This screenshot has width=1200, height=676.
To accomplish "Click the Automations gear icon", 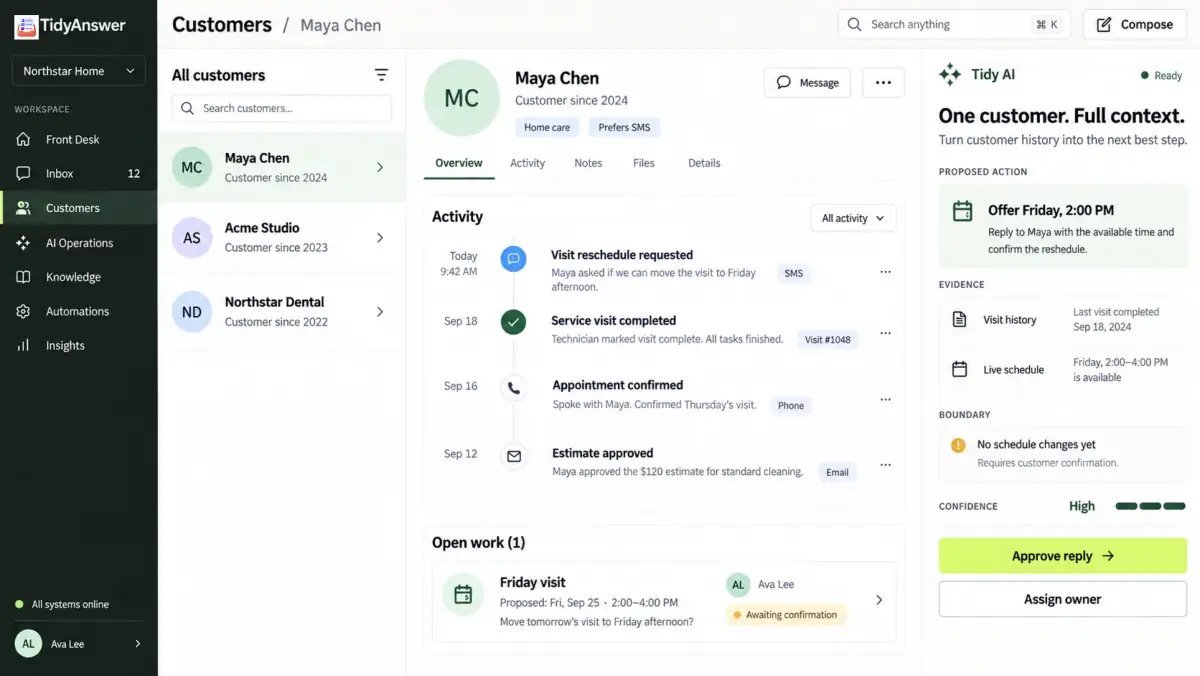I will pyautogui.click(x=23, y=311).
